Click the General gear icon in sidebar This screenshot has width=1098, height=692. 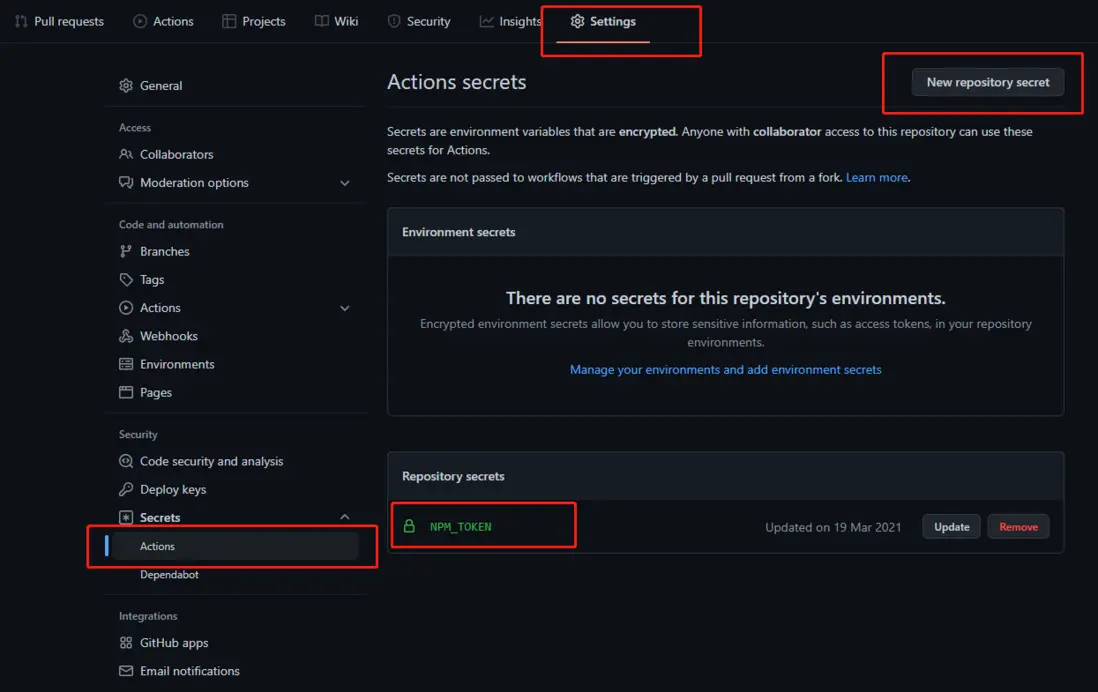(126, 86)
